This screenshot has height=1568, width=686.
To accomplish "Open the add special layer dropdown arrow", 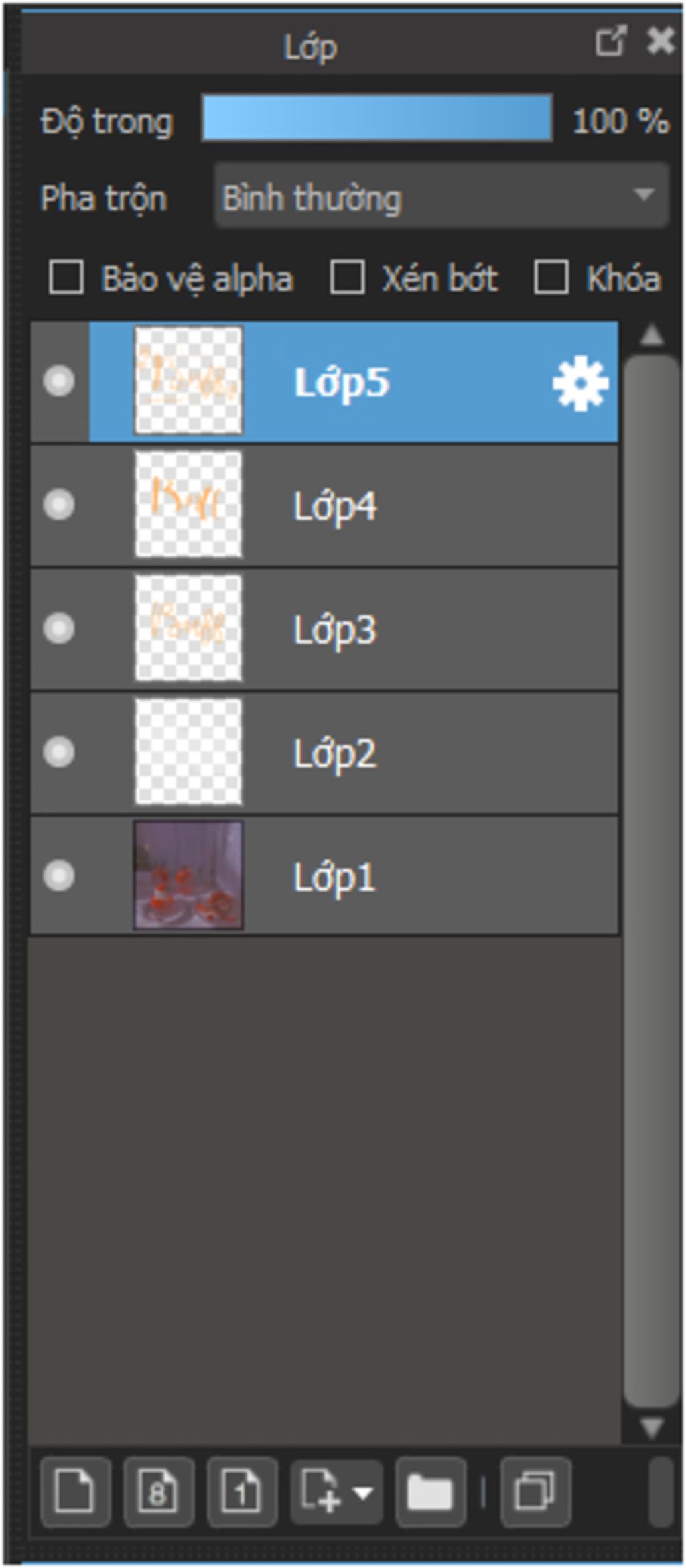I will click(363, 1493).
